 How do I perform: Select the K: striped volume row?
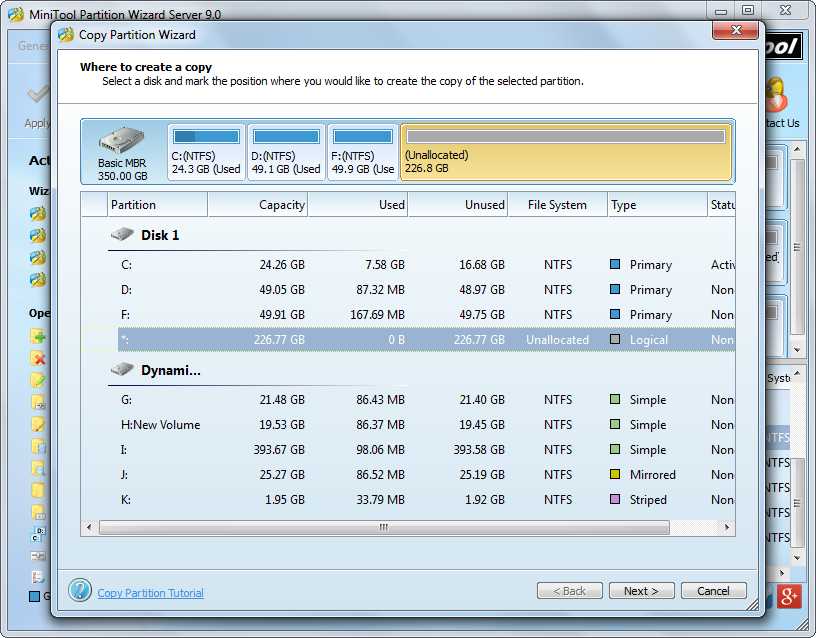pos(408,500)
